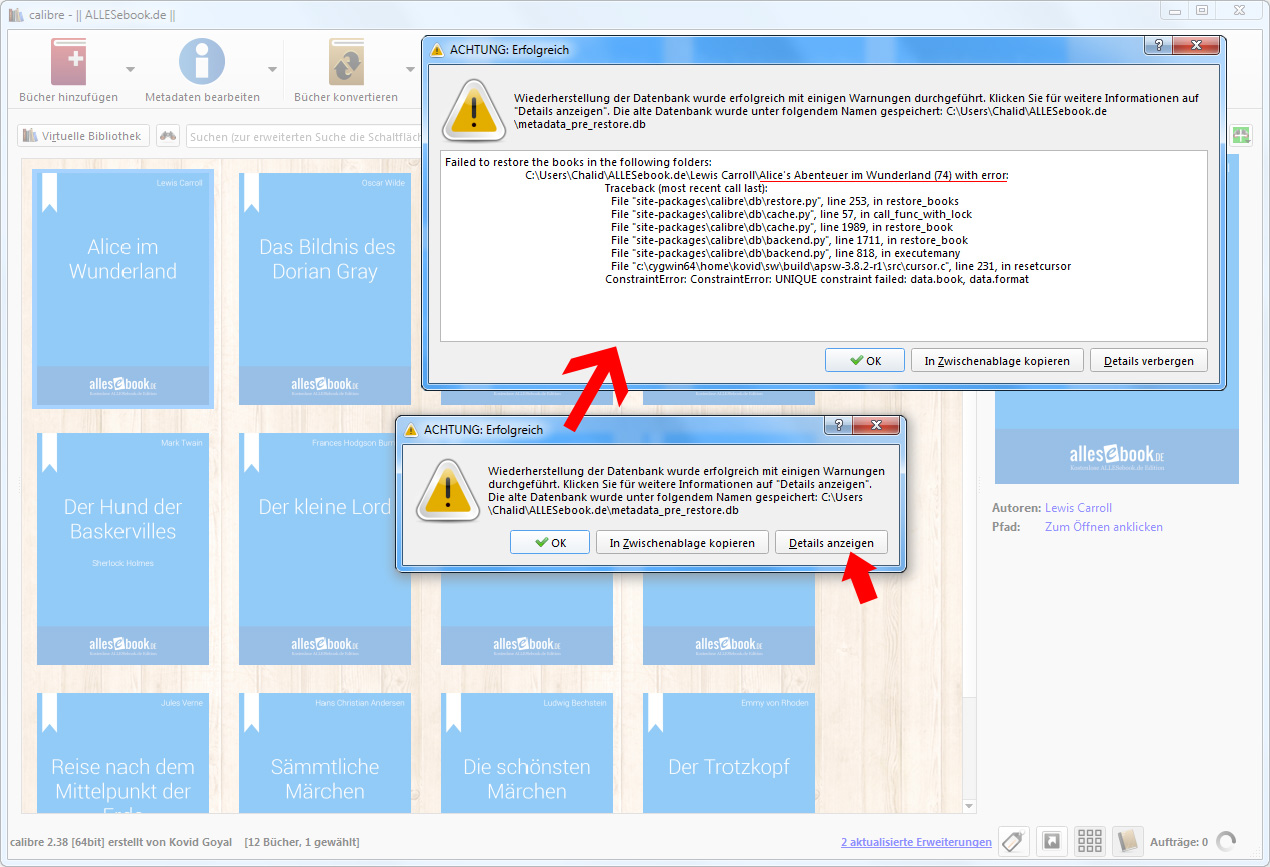Close the small Erfolgreich dialog

tap(874, 427)
